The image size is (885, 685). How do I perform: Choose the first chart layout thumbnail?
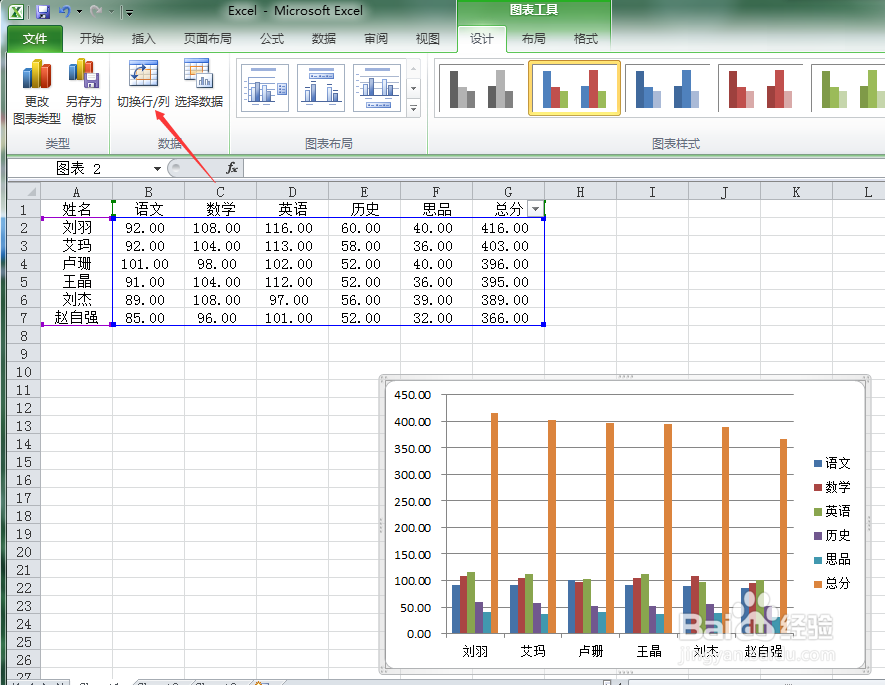coord(265,88)
